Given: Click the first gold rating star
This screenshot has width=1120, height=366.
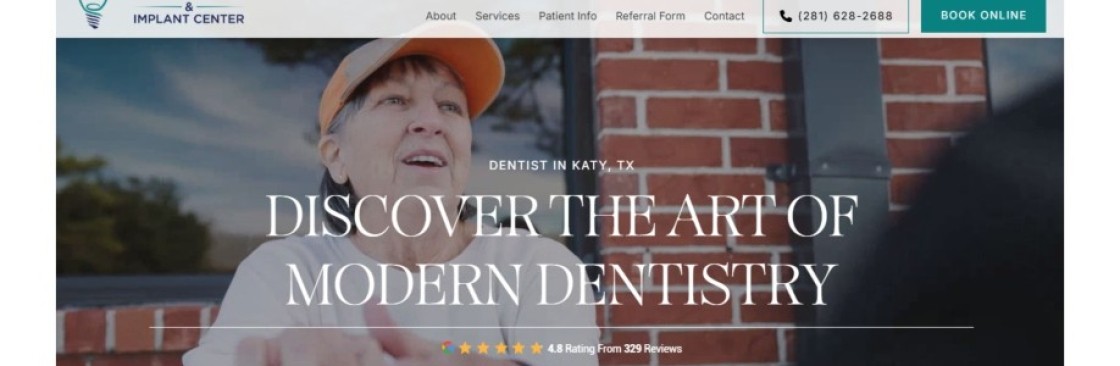Looking at the screenshot, I should tap(466, 348).
